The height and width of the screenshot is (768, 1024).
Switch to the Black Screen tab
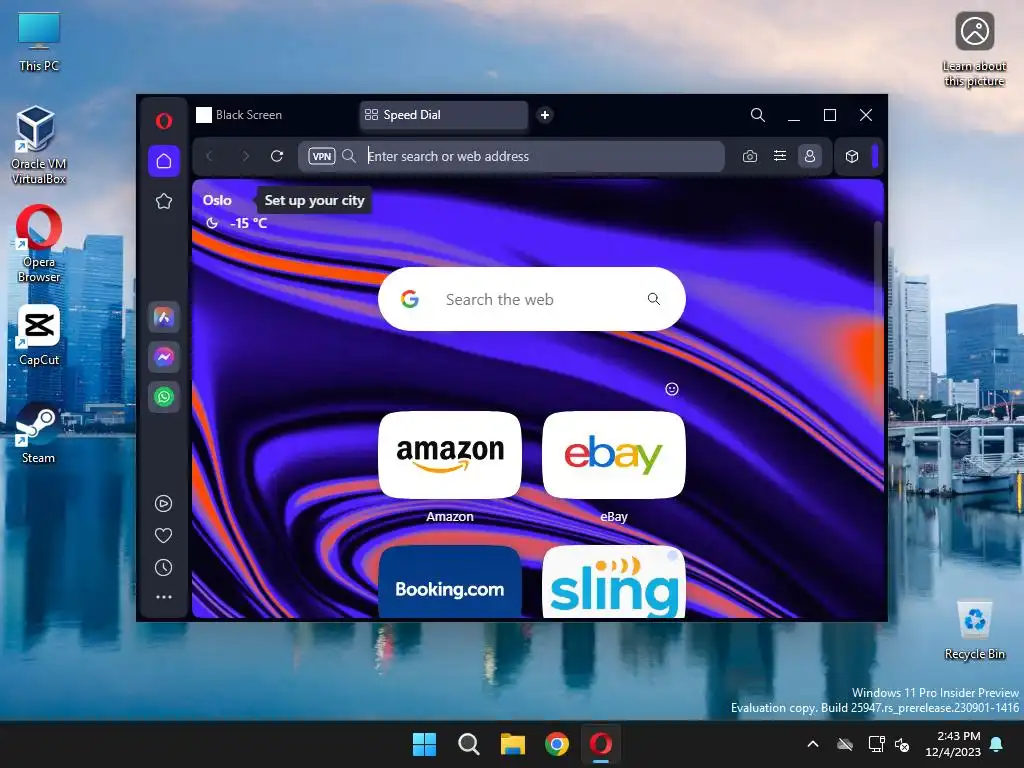[x=274, y=115]
